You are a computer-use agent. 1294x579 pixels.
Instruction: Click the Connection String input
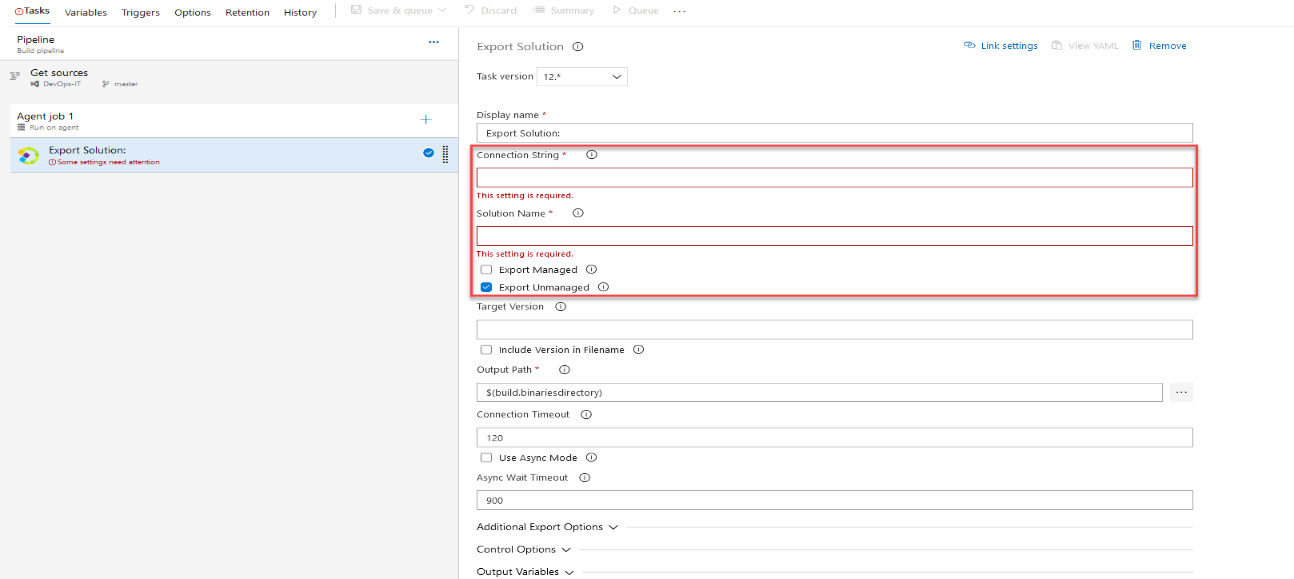834,178
